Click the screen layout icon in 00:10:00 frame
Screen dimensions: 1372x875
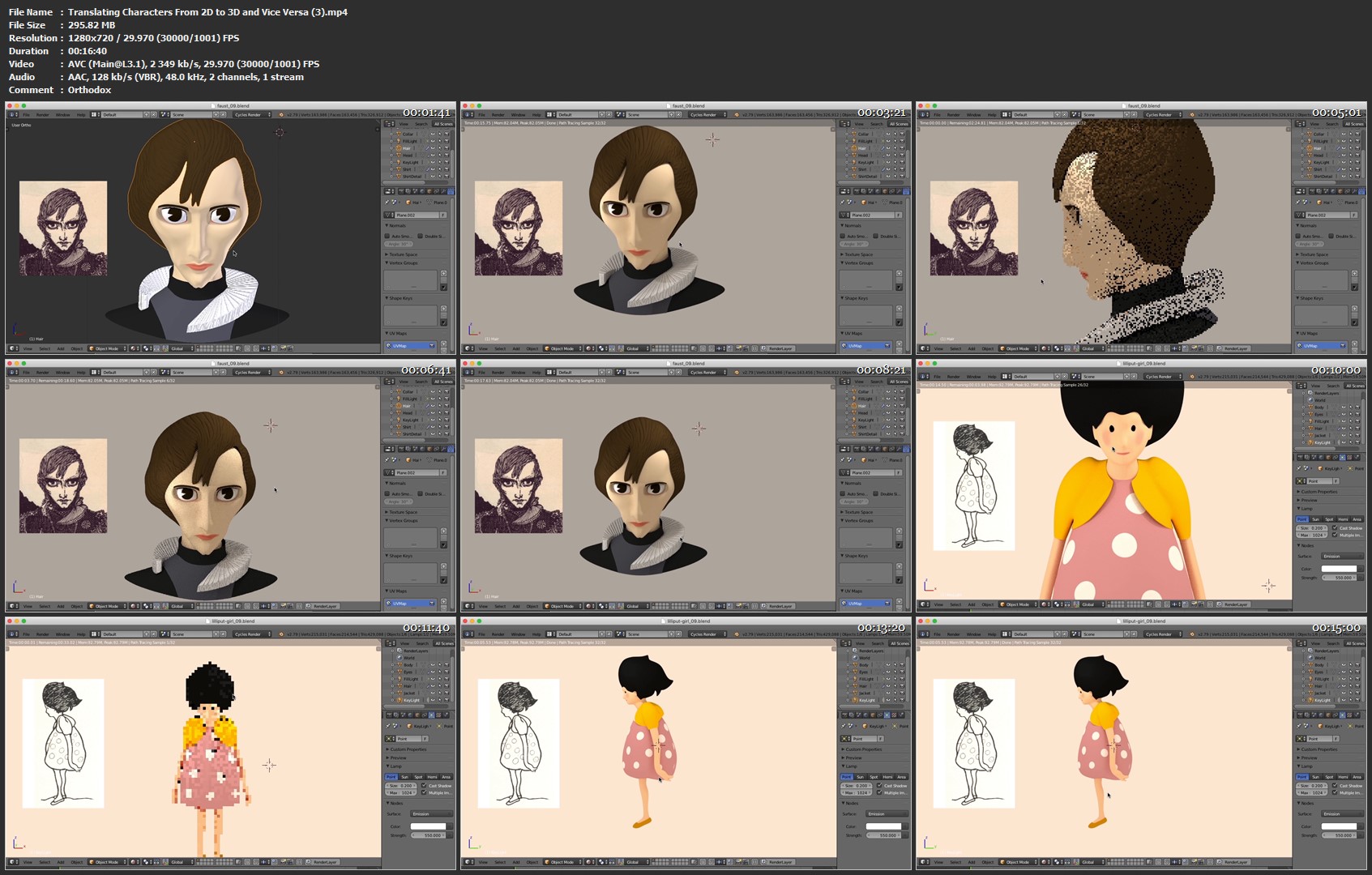(x=1005, y=377)
